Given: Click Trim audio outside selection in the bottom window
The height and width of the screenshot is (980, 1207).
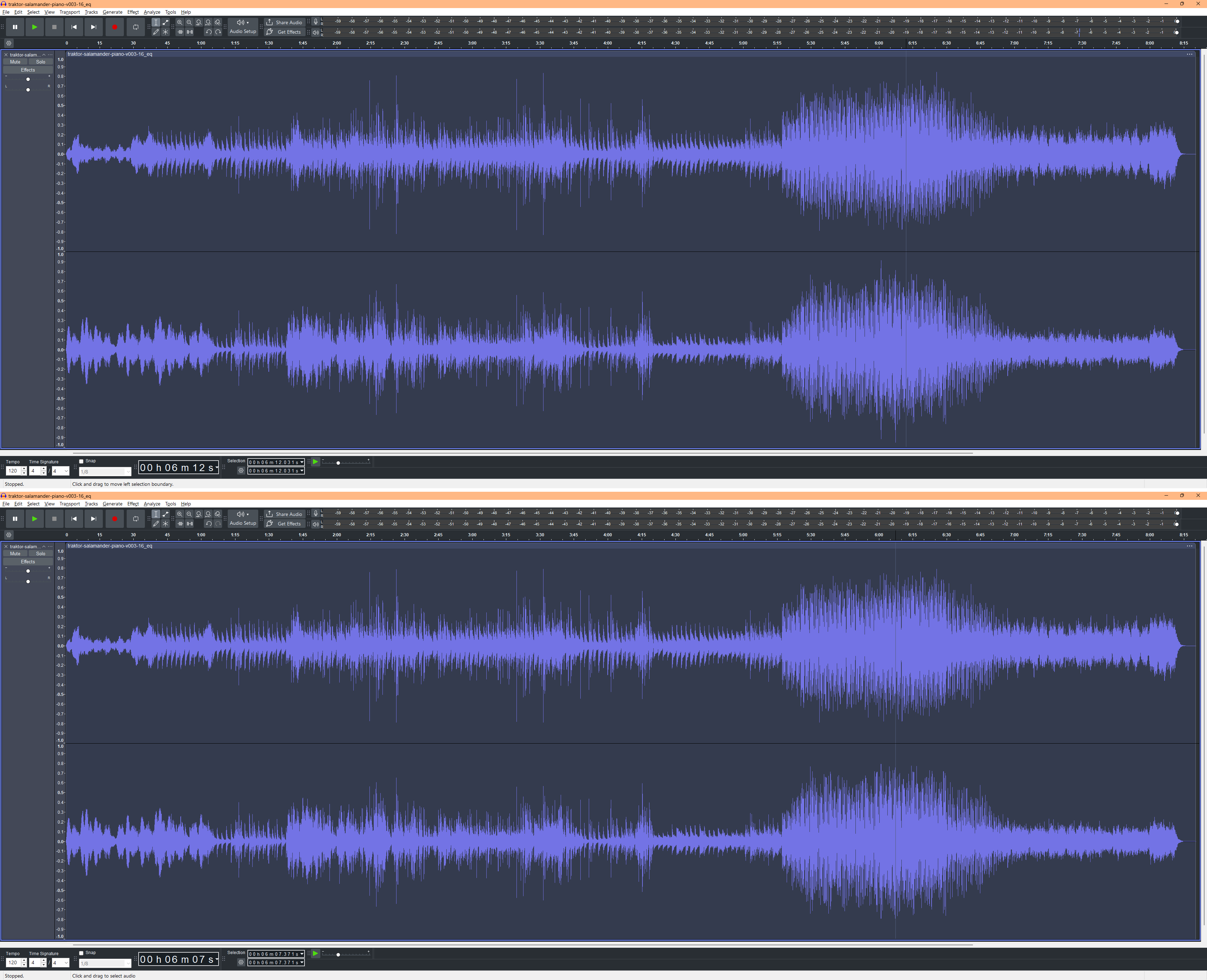Looking at the screenshot, I should coord(180,523).
